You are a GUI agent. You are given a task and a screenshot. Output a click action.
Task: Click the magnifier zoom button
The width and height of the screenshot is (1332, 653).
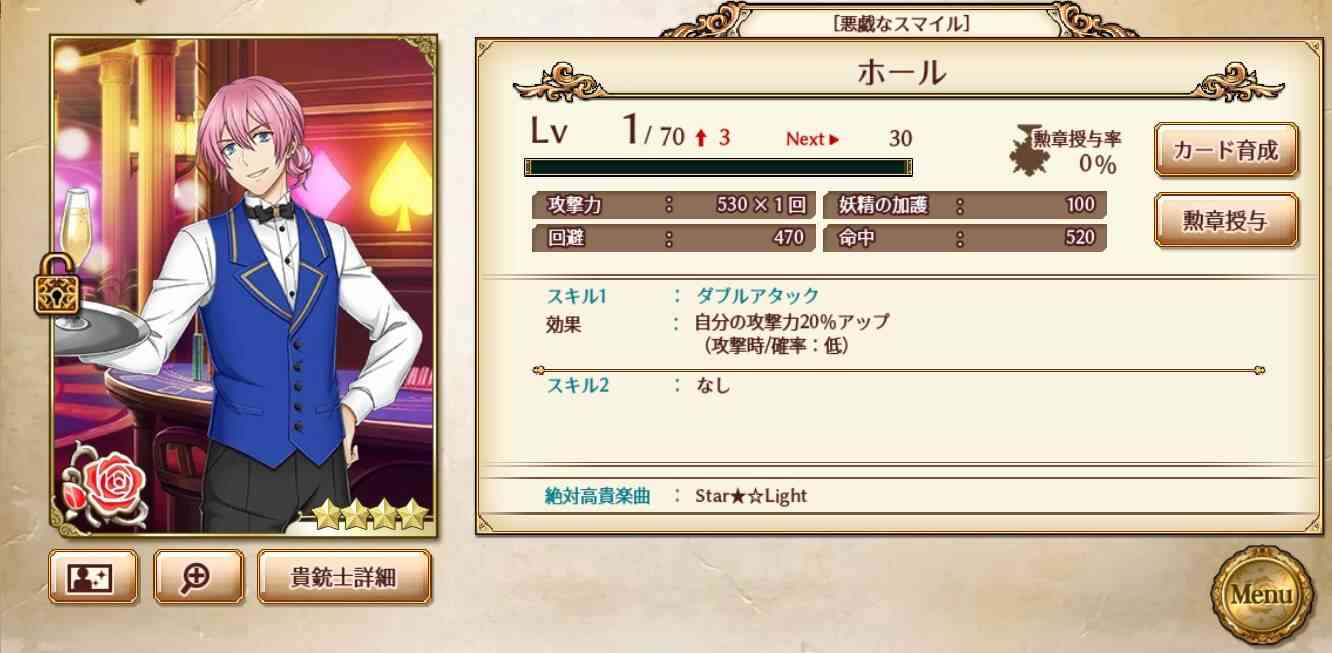[198, 577]
